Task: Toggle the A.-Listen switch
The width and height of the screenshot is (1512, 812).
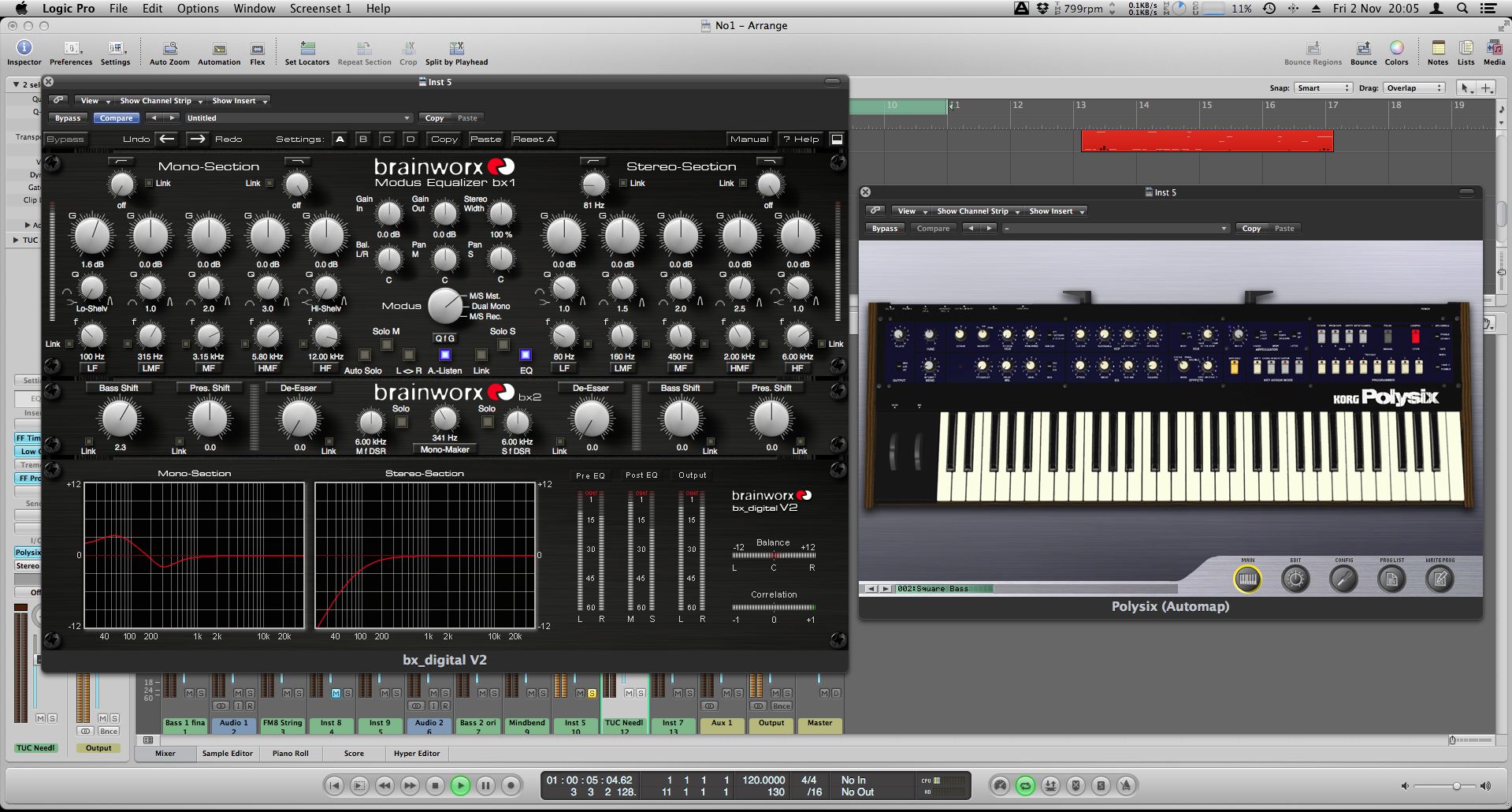Action: [445, 356]
